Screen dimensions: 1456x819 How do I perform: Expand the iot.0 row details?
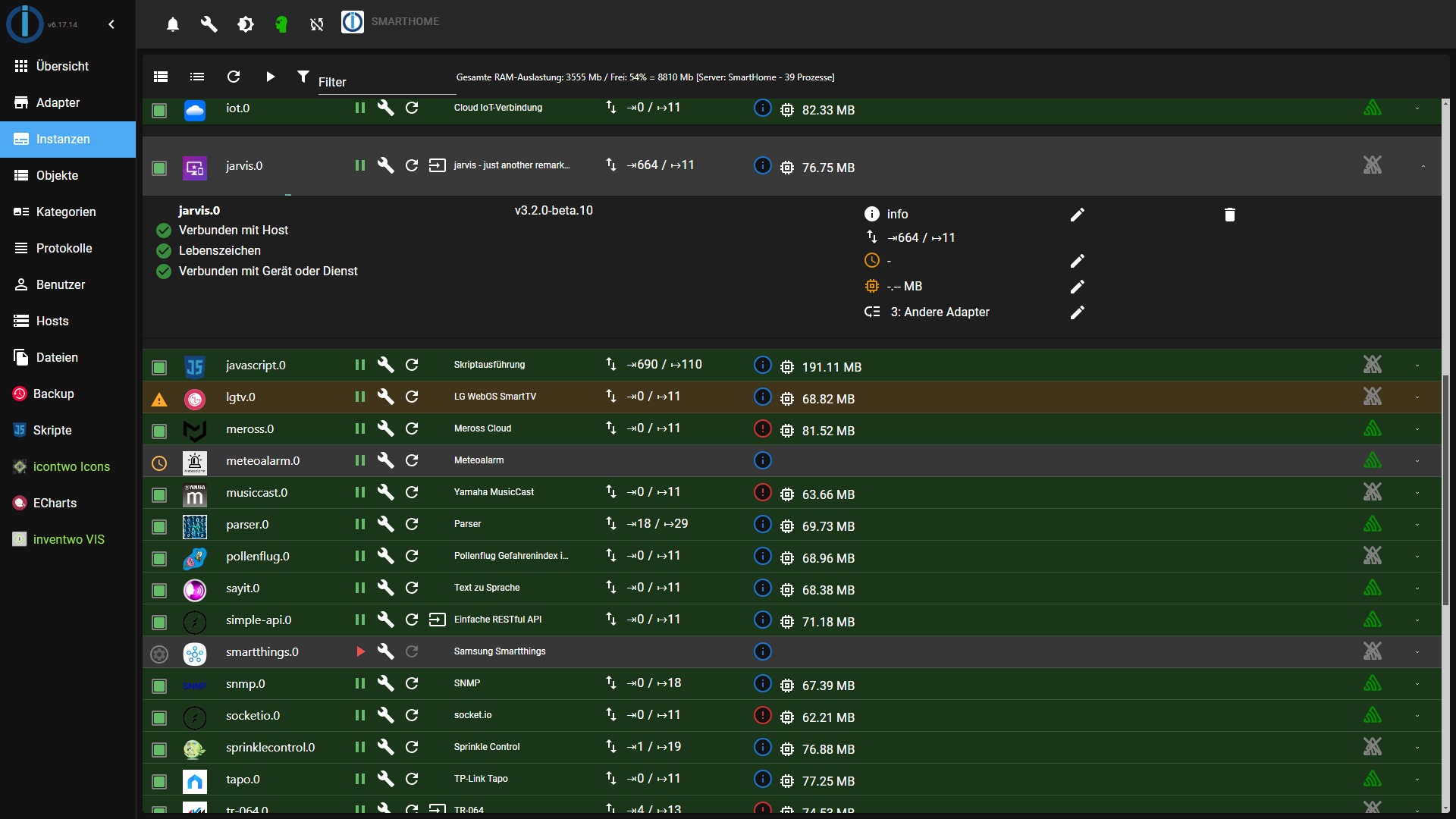(1417, 108)
